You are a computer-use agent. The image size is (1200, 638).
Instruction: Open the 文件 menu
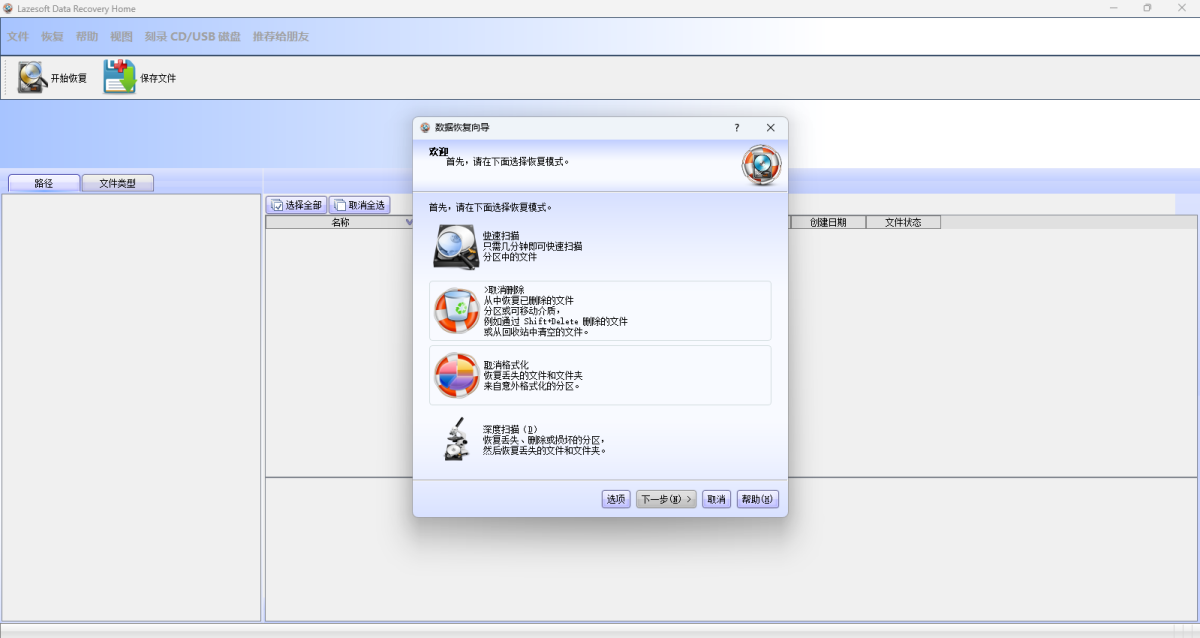(x=18, y=36)
